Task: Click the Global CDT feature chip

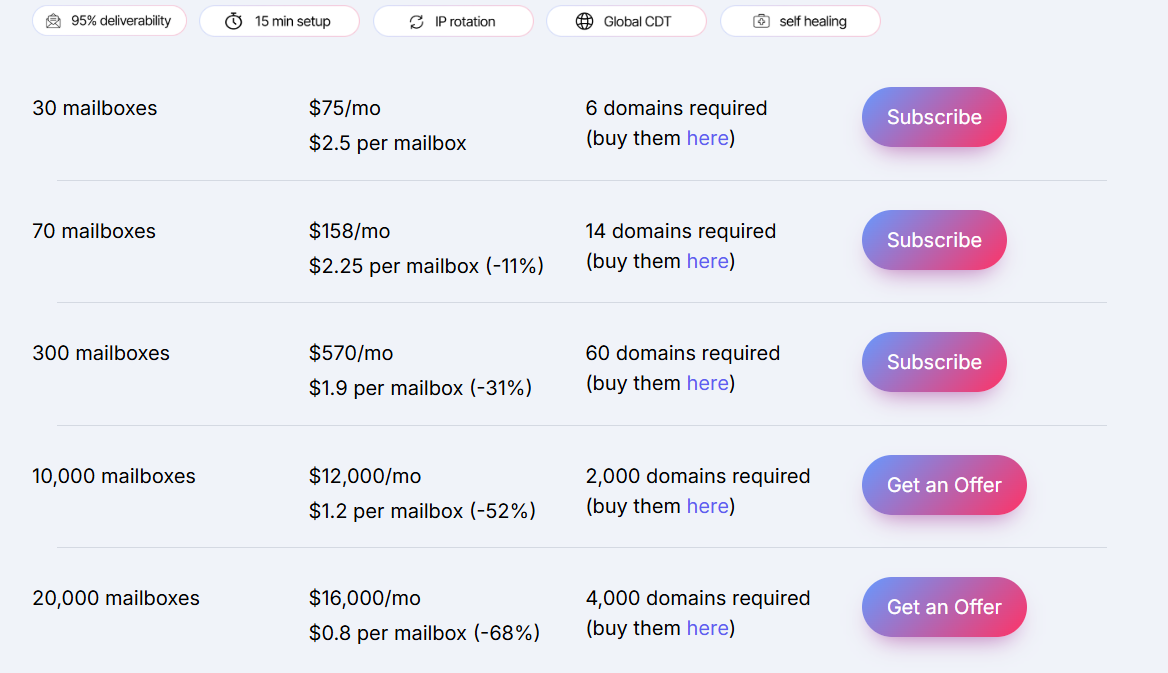Action: coord(626,20)
